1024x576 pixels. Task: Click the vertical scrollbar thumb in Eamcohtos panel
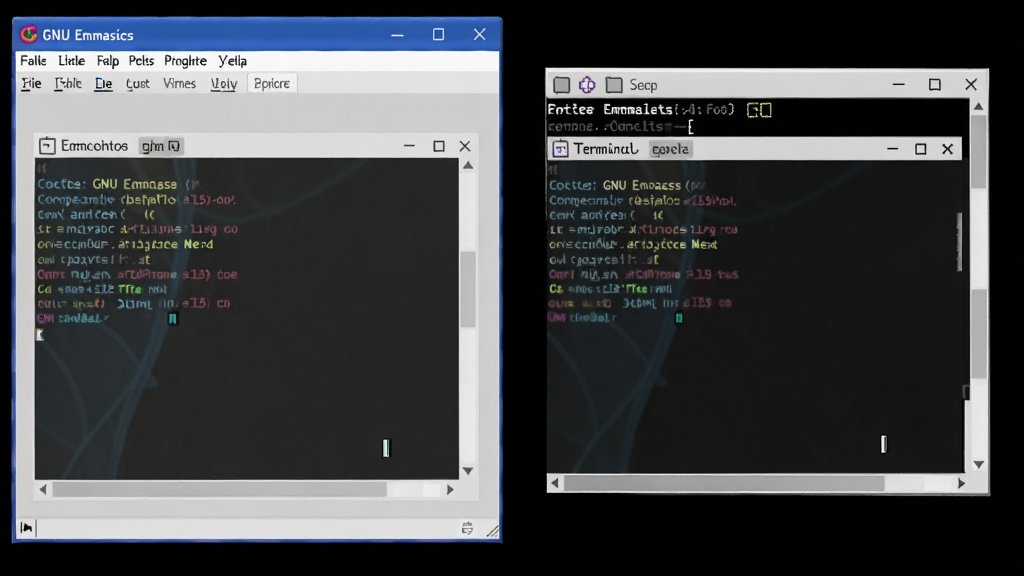click(468, 289)
